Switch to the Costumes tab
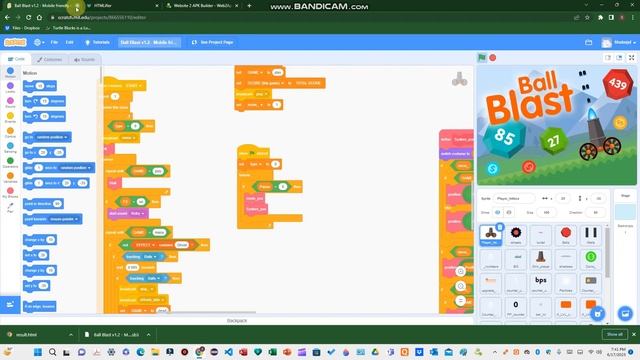Screen dimensions: 640x360 49,59
